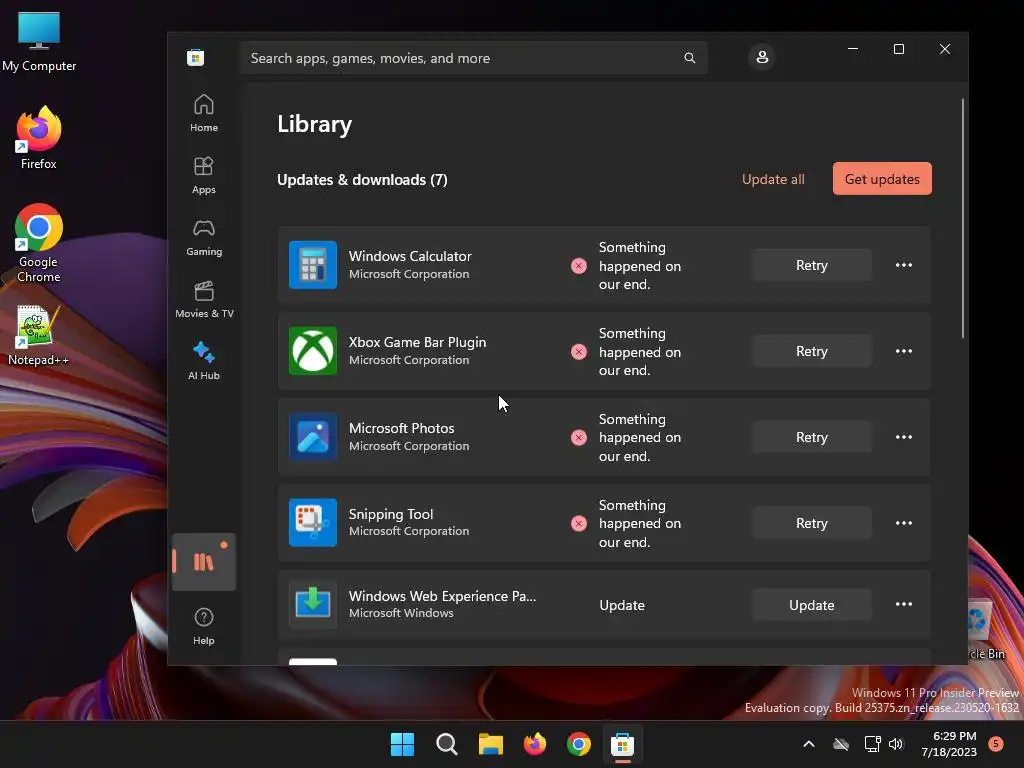1024x768 pixels.
Task: Click the Get updates button
Action: (x=882, y=179)
